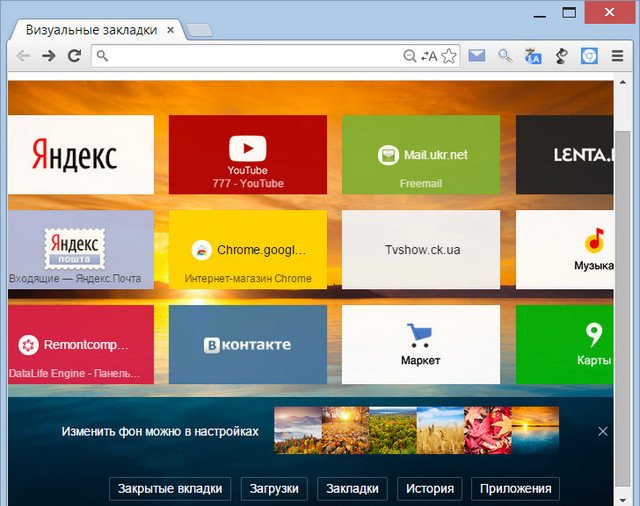The width and height of the screenshot is (640, 506).
Task: Click the browser back arrow
Action: tap(22, 56)
